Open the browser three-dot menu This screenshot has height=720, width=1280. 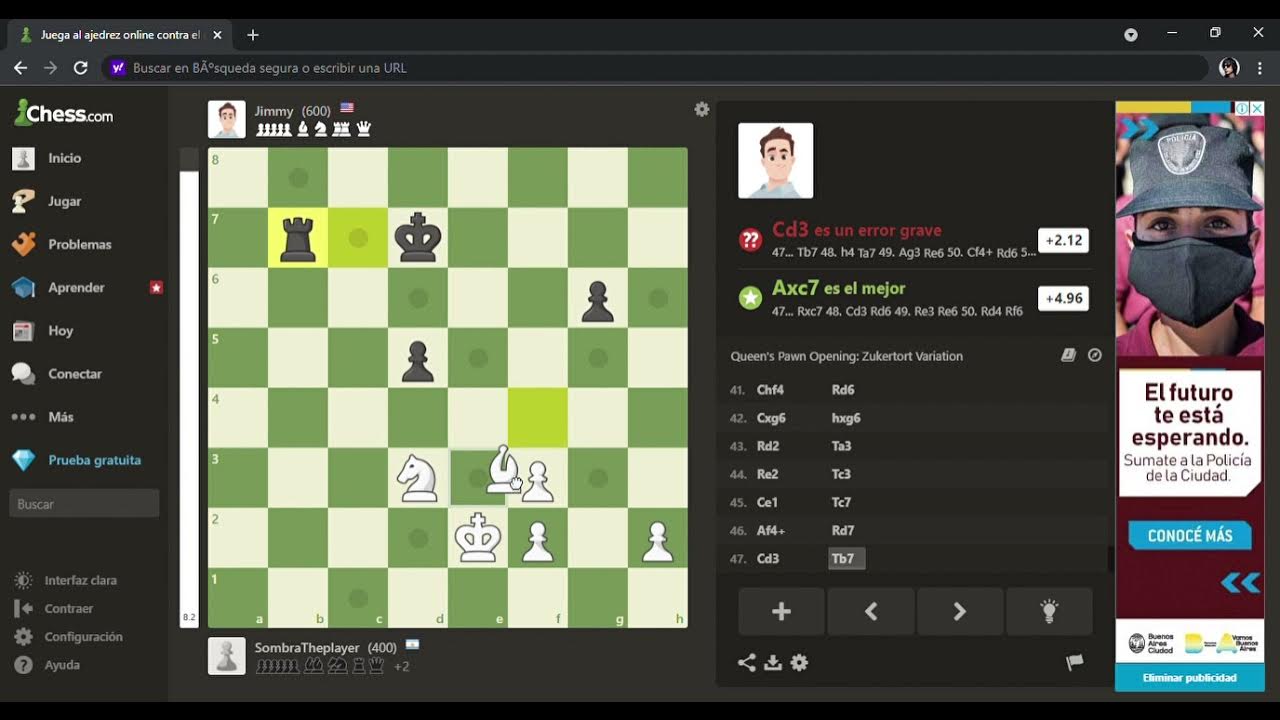[1260, 68]
